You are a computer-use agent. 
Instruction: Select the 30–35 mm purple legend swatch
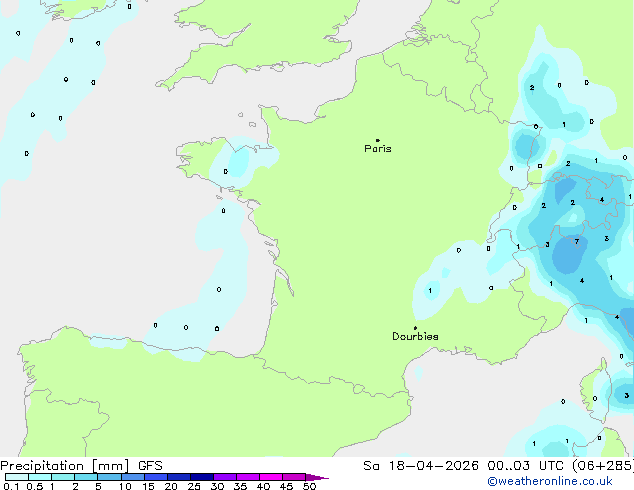pos(225,477)
